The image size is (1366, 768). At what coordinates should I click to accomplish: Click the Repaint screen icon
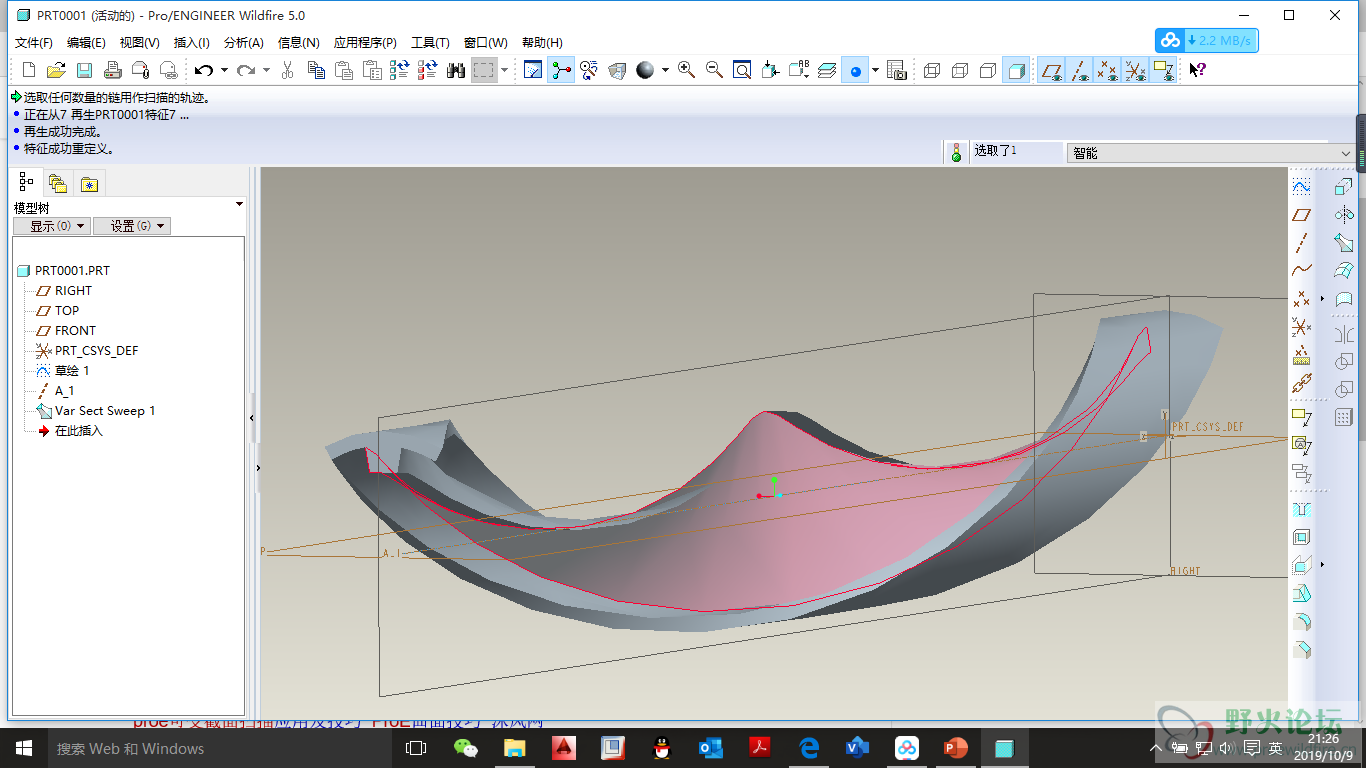533,70
